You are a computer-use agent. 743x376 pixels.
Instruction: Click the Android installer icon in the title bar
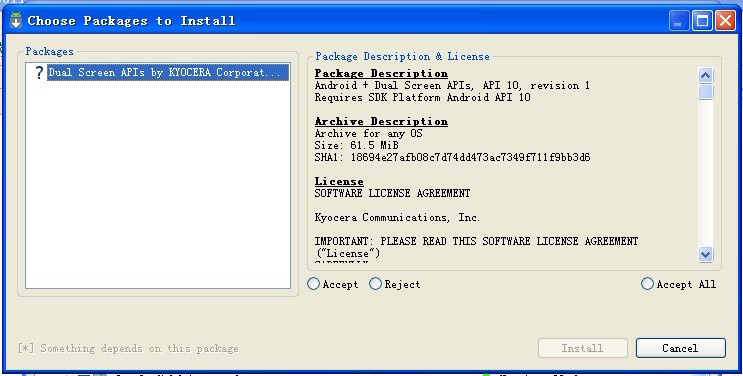pyautogui.click(x=16, y=20)
